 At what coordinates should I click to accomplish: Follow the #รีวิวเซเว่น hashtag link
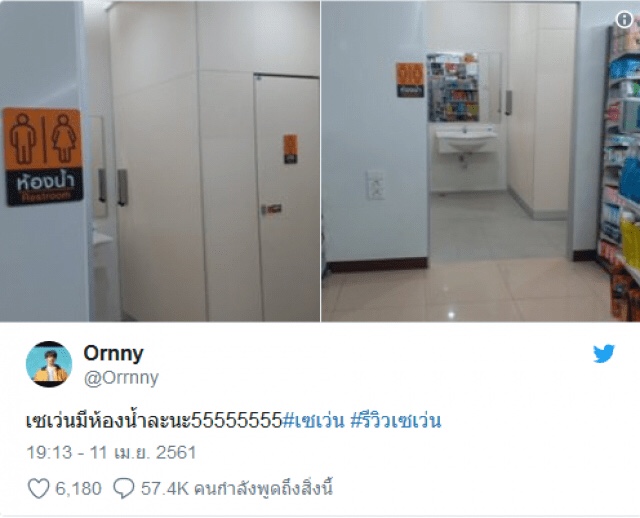point(396,421)
